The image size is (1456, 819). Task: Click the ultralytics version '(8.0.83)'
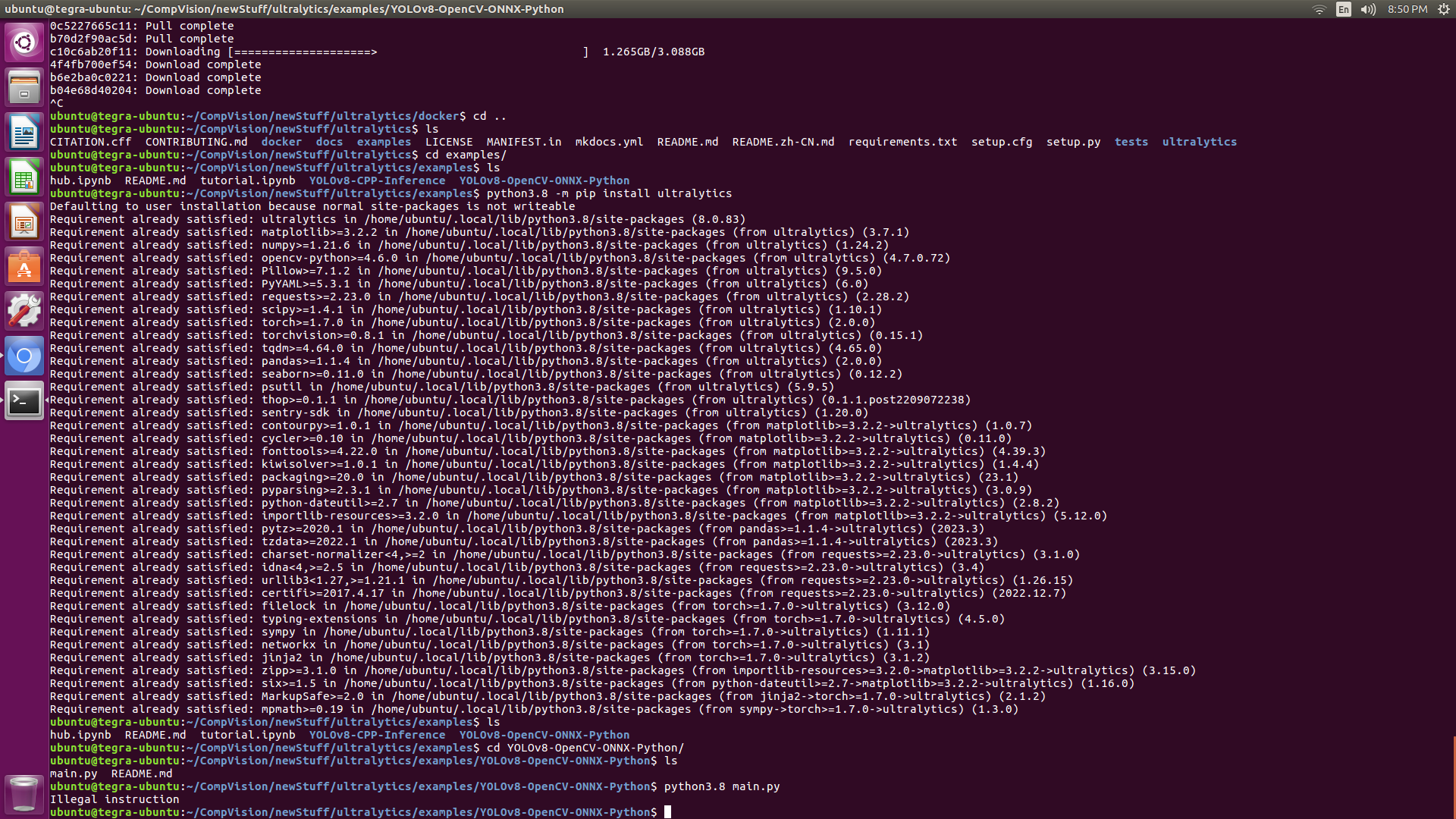[x=718, y=219]
